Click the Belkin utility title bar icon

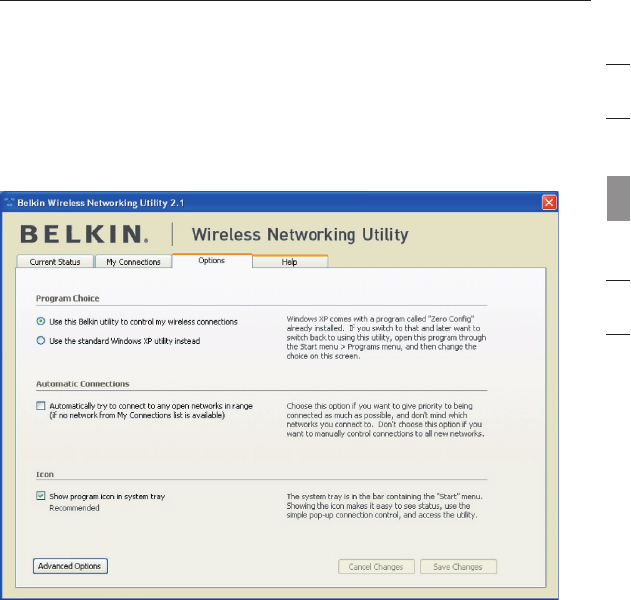pyautogui.click(x=9, y=202)
